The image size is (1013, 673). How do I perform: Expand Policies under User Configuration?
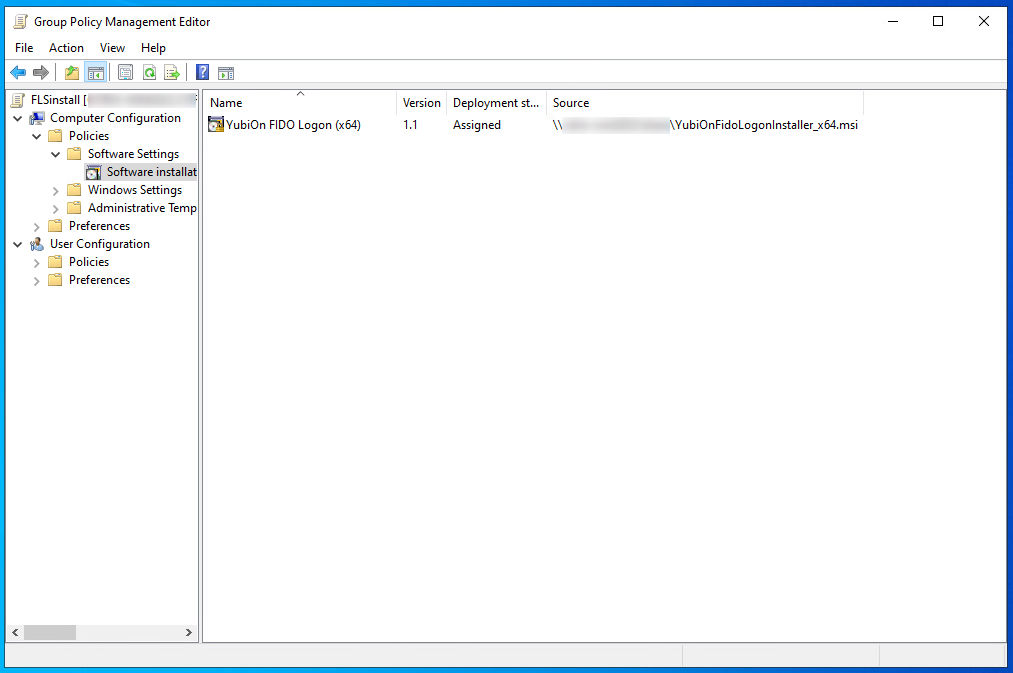[x=37, y=262]
